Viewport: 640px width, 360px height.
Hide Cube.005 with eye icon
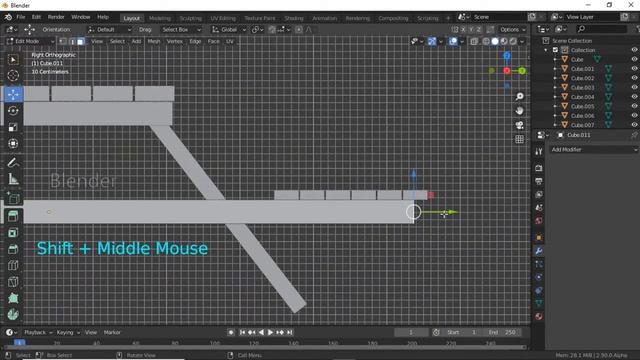pos(634,106)
